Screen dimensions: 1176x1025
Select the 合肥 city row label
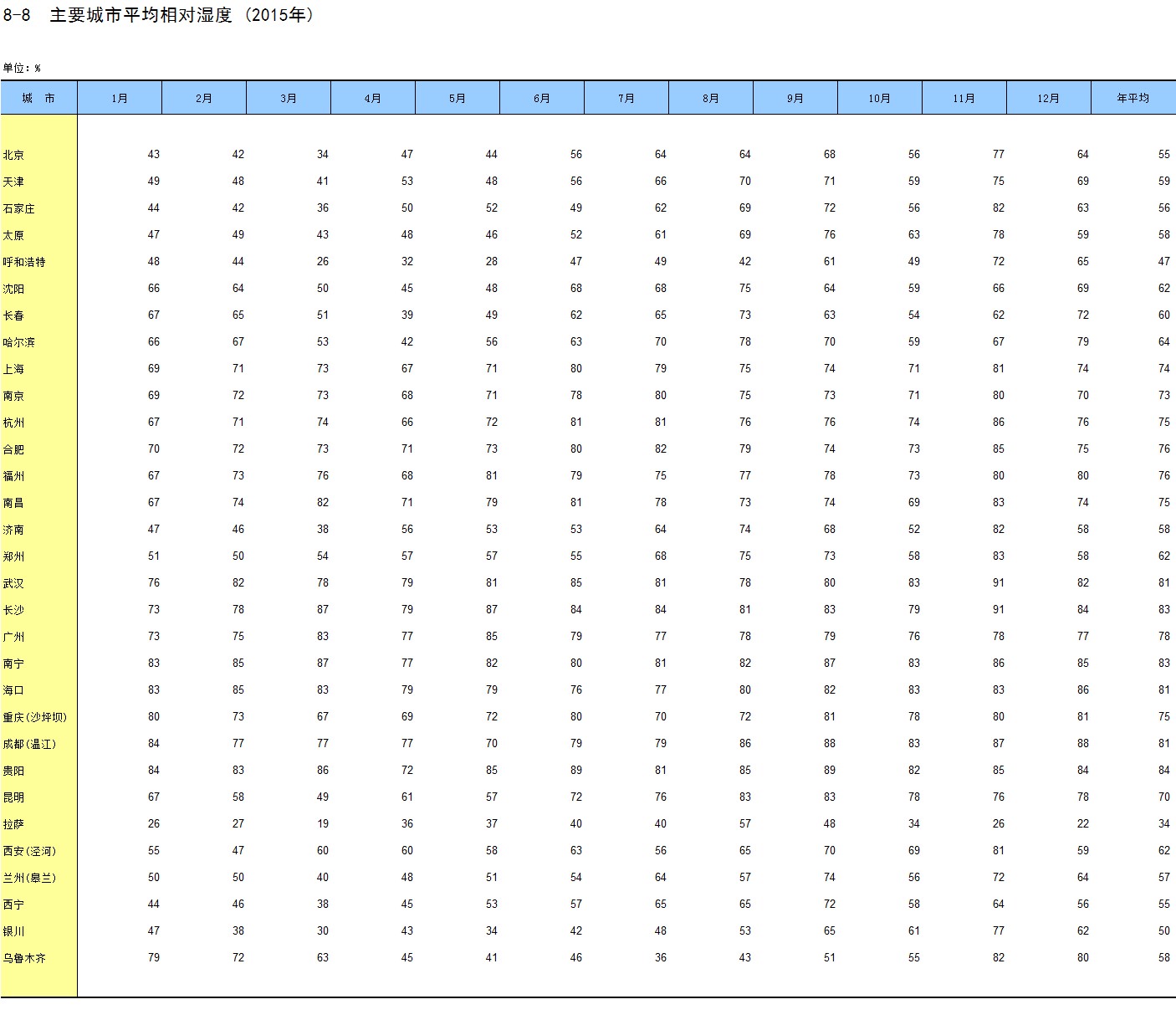point(13,449)
